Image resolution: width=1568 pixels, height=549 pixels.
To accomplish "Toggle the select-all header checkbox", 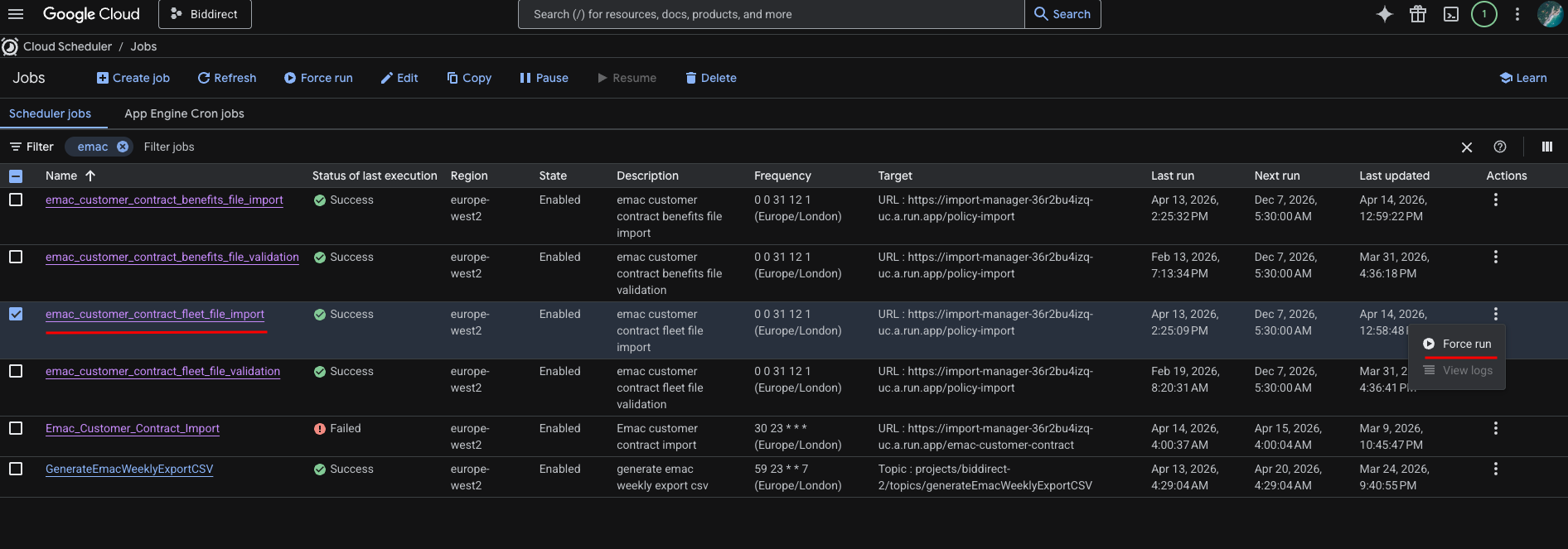I will pos(16,176).
